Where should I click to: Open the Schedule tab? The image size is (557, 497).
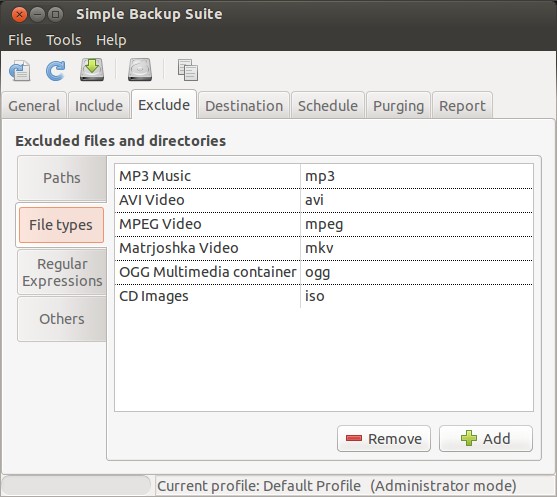[328, 106]
